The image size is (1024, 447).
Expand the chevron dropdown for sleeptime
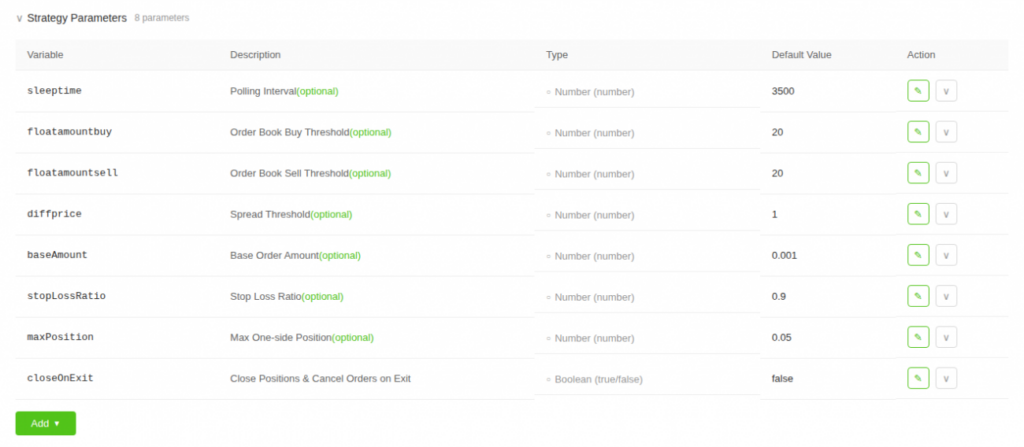[946, 91]
